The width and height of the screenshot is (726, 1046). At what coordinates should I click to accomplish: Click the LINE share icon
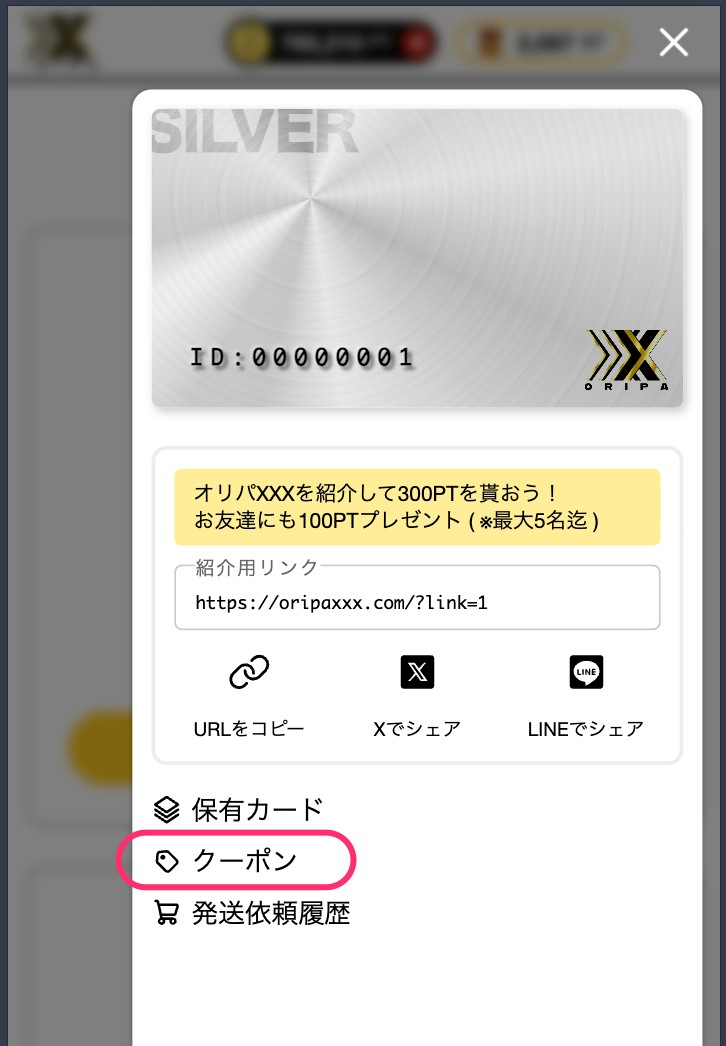(x=586, y=672)
